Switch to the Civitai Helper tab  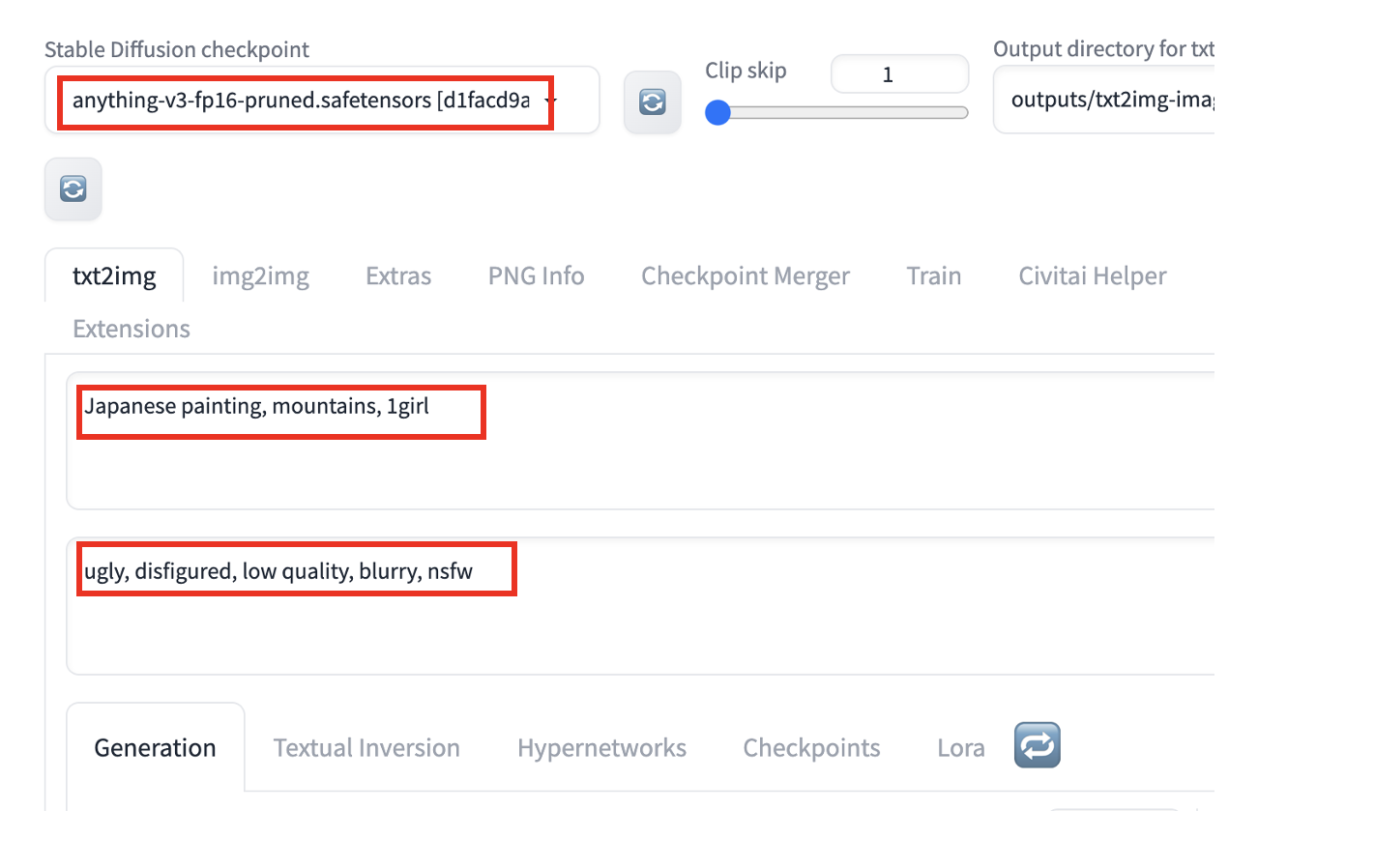[1092, 276]
